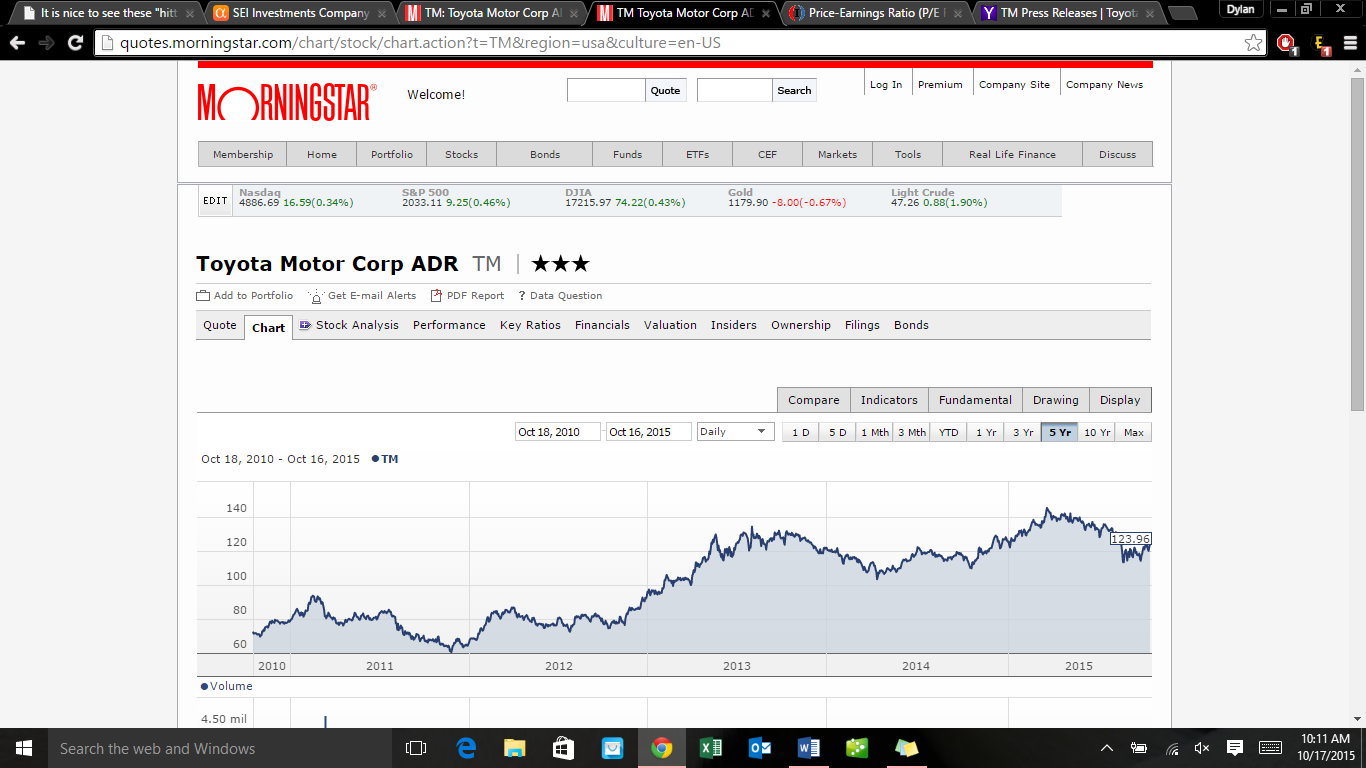Launch Microsoft Edge from taskbar
Viewport: 1366px width, 768px height.
click(x=466, y=748)
